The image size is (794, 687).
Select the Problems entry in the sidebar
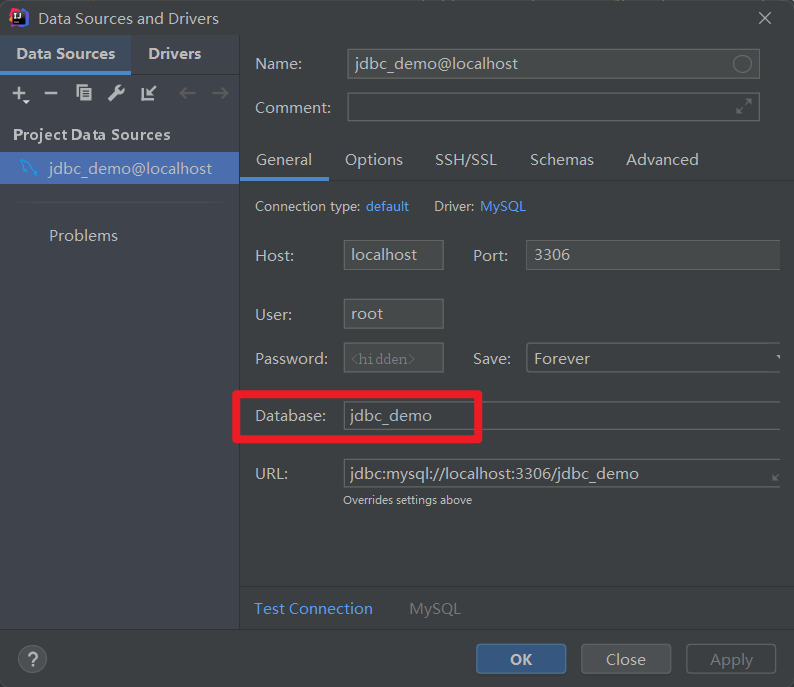click(x=84, y=235)
